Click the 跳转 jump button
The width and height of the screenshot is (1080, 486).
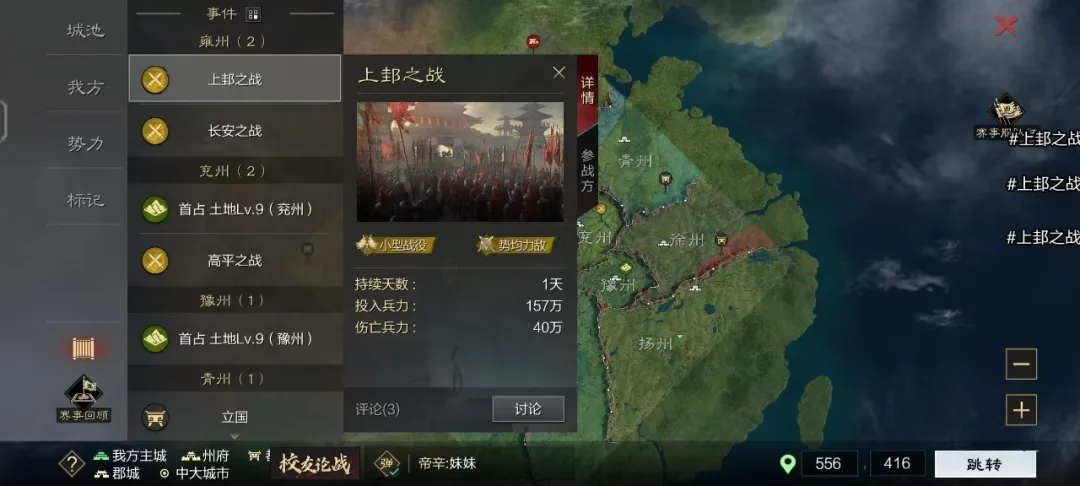[985, 464]
